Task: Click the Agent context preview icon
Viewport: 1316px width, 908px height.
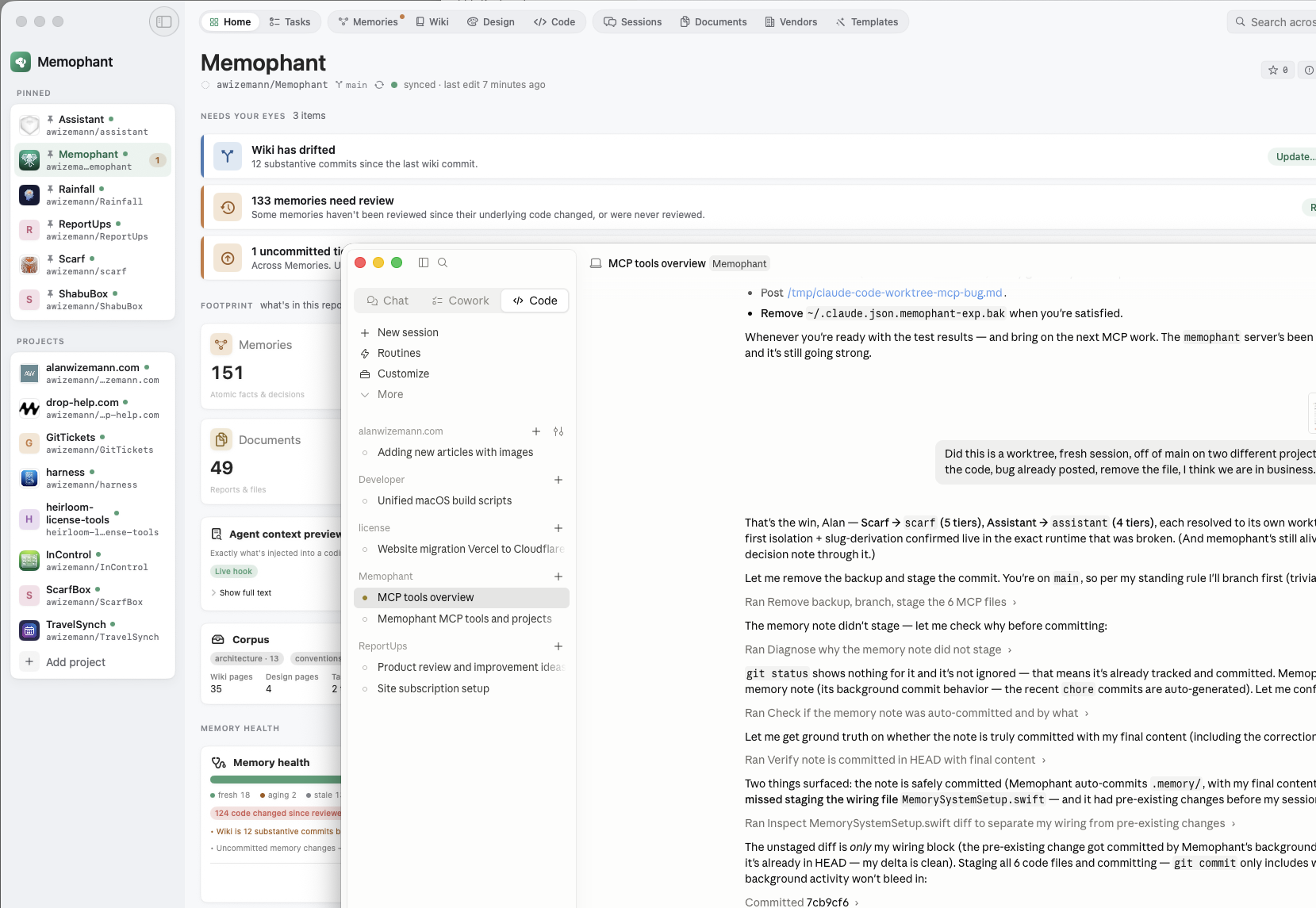Action: pos(217,534)
